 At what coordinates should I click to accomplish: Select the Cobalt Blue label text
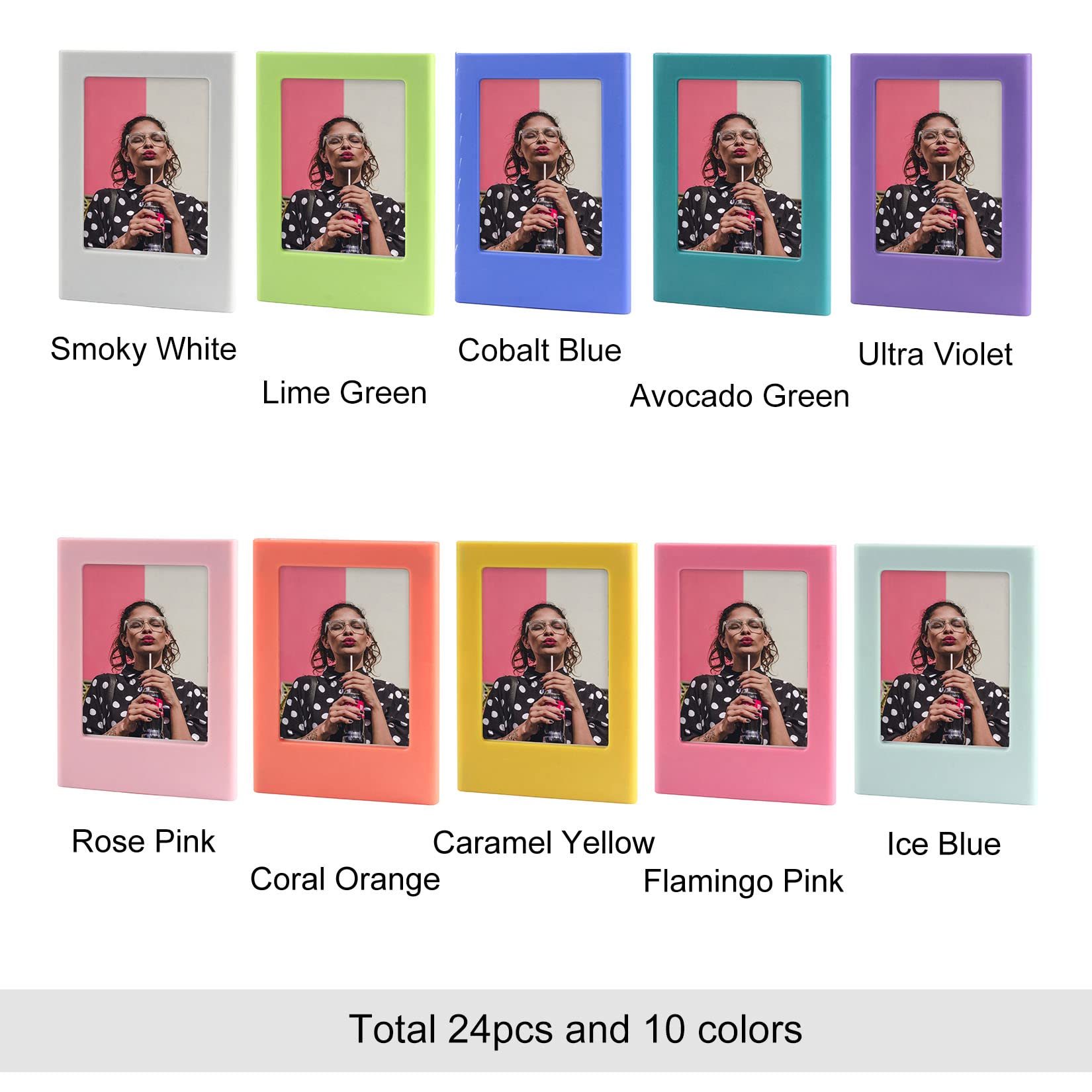pyautogui.click(x=539, y=351)
